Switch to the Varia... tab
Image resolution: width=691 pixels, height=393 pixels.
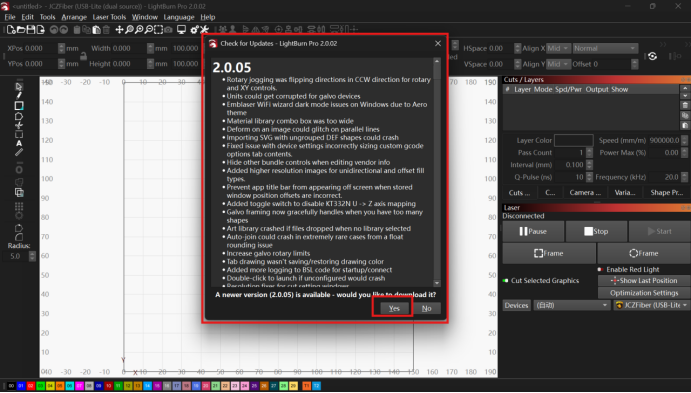[625, 193]
